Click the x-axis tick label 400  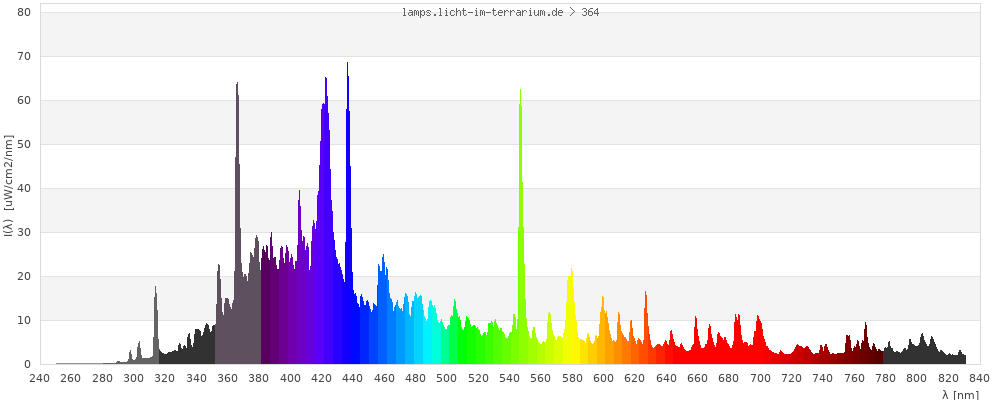point(290,378)
